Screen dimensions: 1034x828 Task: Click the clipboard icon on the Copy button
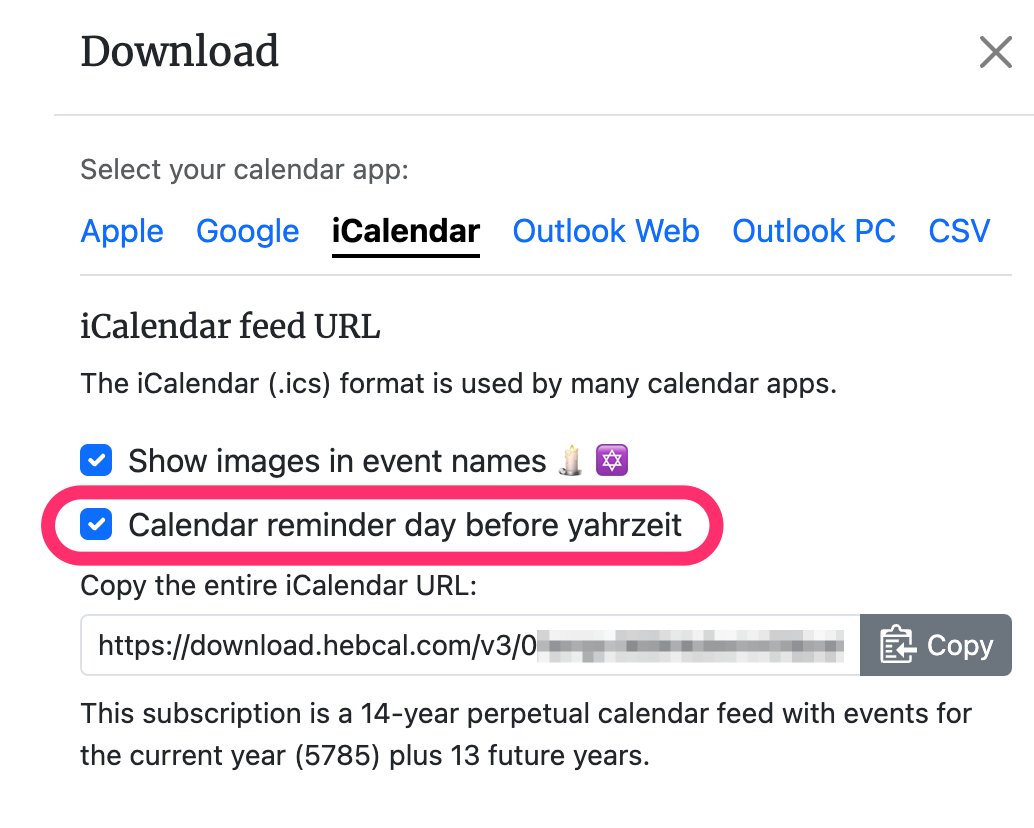coord(897,644)
